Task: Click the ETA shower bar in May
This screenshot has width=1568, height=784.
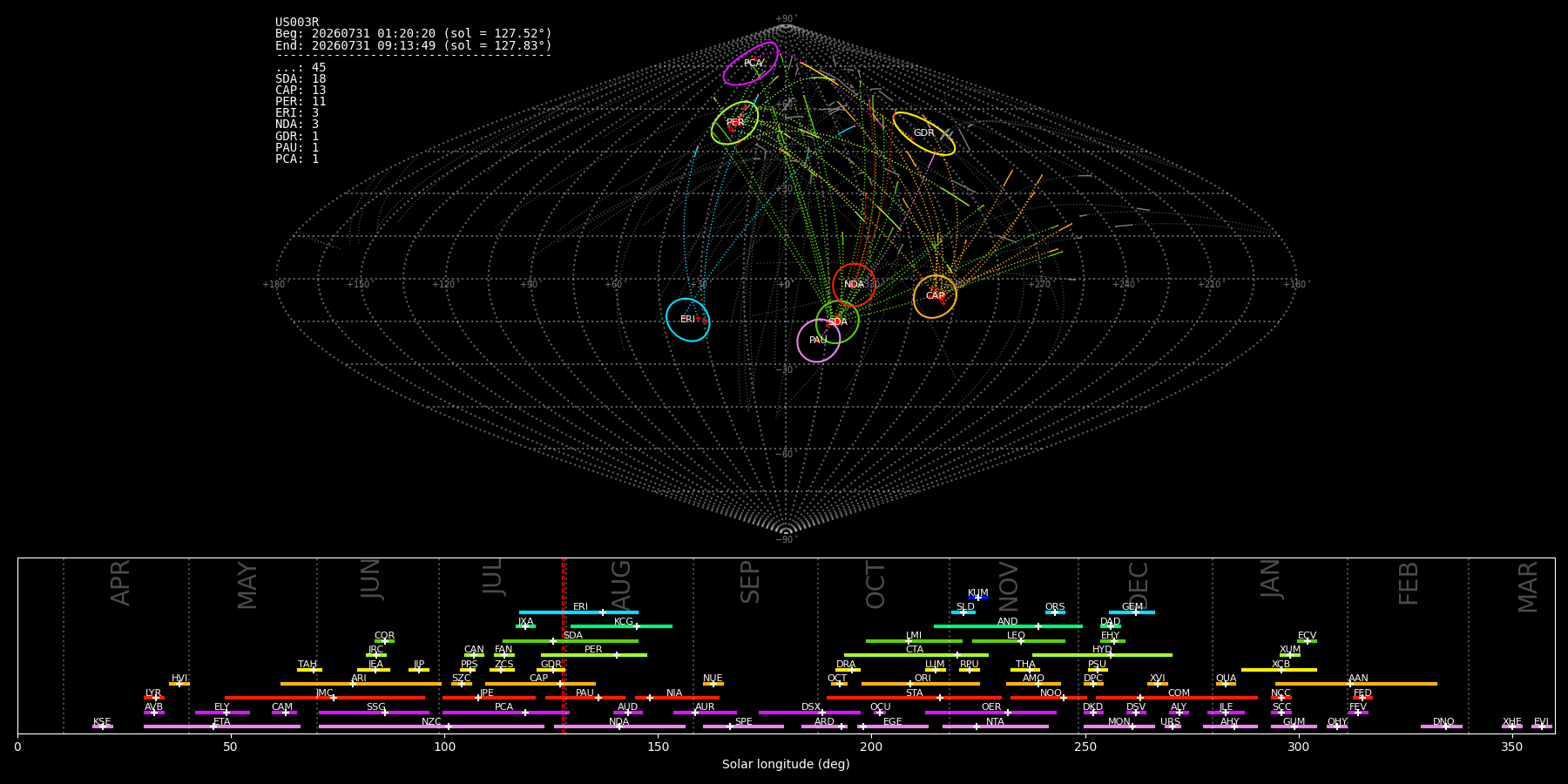Action: (x=222, y=727)
